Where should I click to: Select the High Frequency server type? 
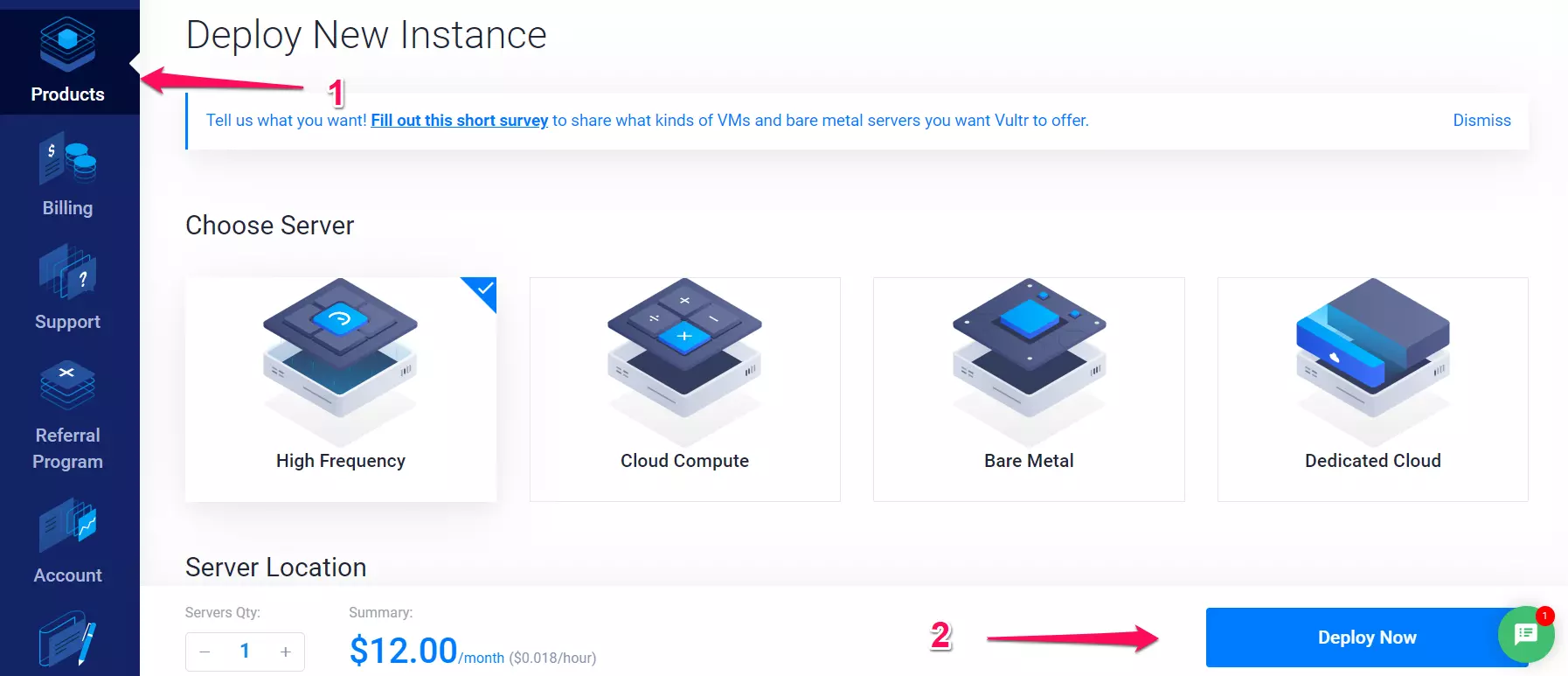click(341, 461)
